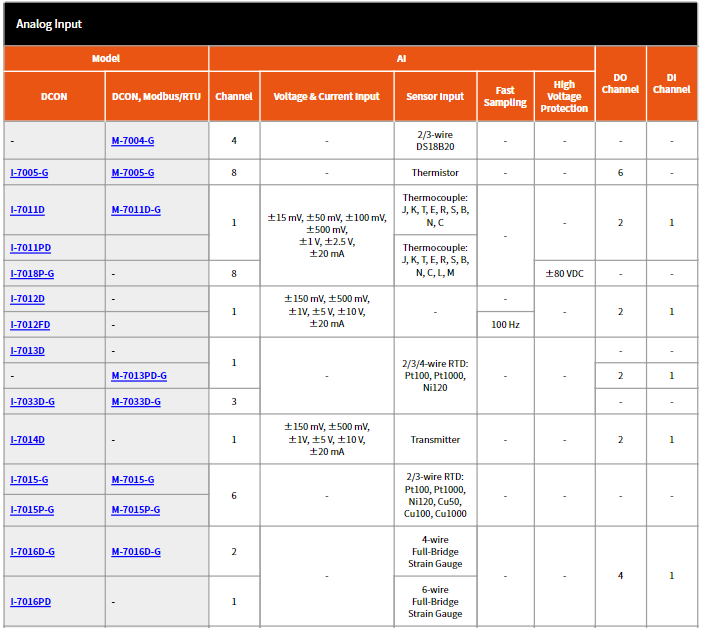The width and height of the screenshot is (702, 628).
Task: Click the Analog Input table title
Action: (49, 24)
